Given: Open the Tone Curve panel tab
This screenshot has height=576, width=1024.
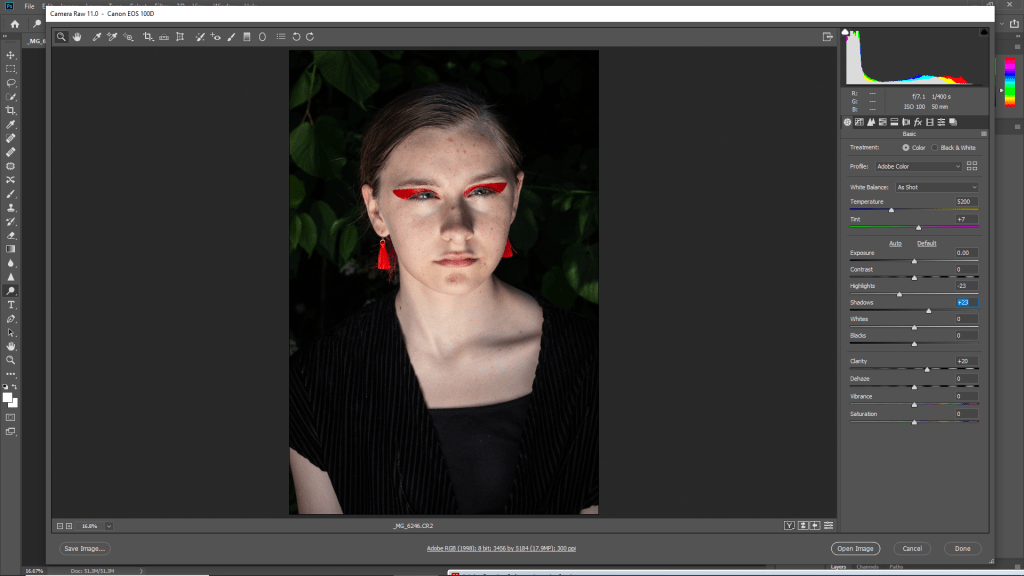Looking at the screenshot, I should [x=859, y=122].
